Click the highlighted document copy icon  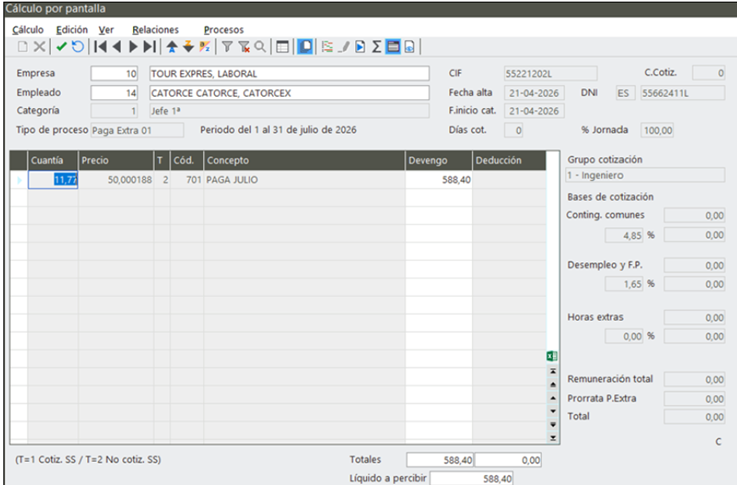305,47
